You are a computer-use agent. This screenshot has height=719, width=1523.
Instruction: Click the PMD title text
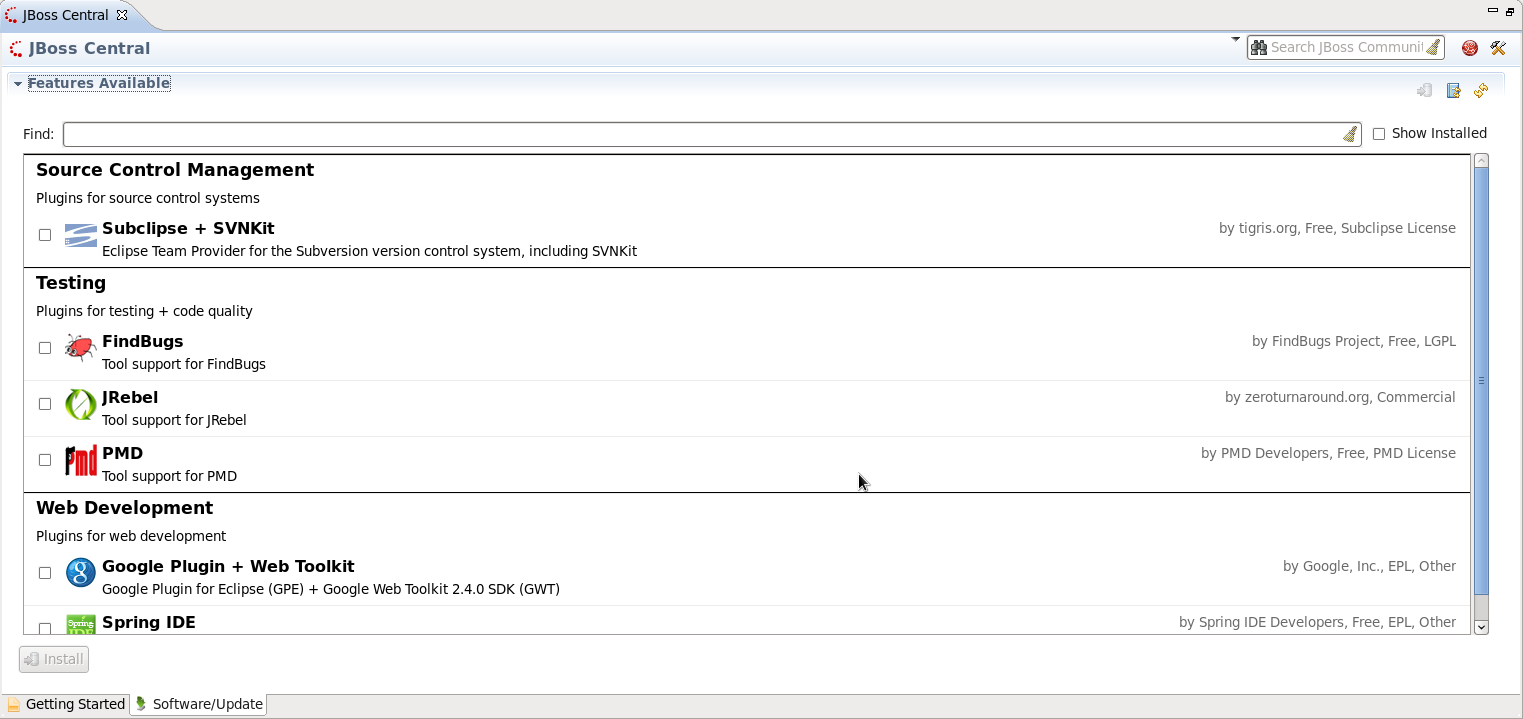123,453
